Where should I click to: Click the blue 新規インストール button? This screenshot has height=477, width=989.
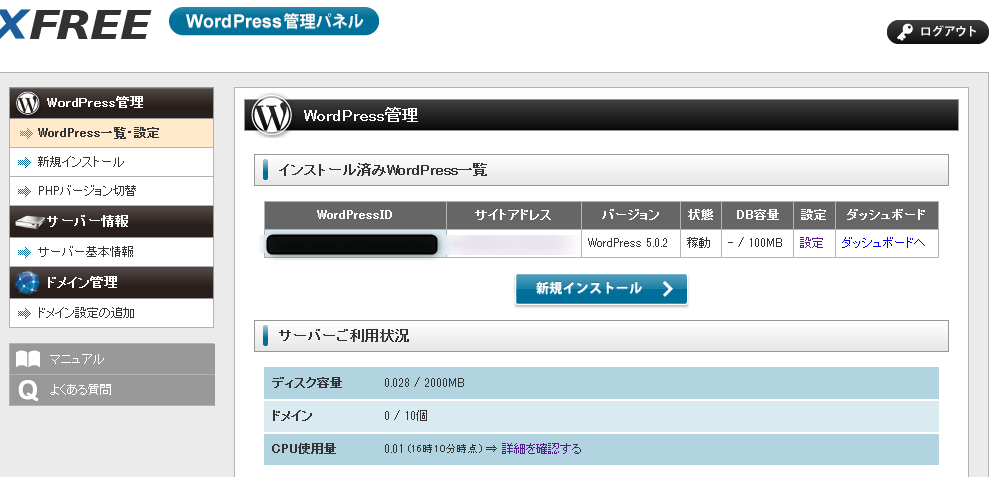pos(601,289)
